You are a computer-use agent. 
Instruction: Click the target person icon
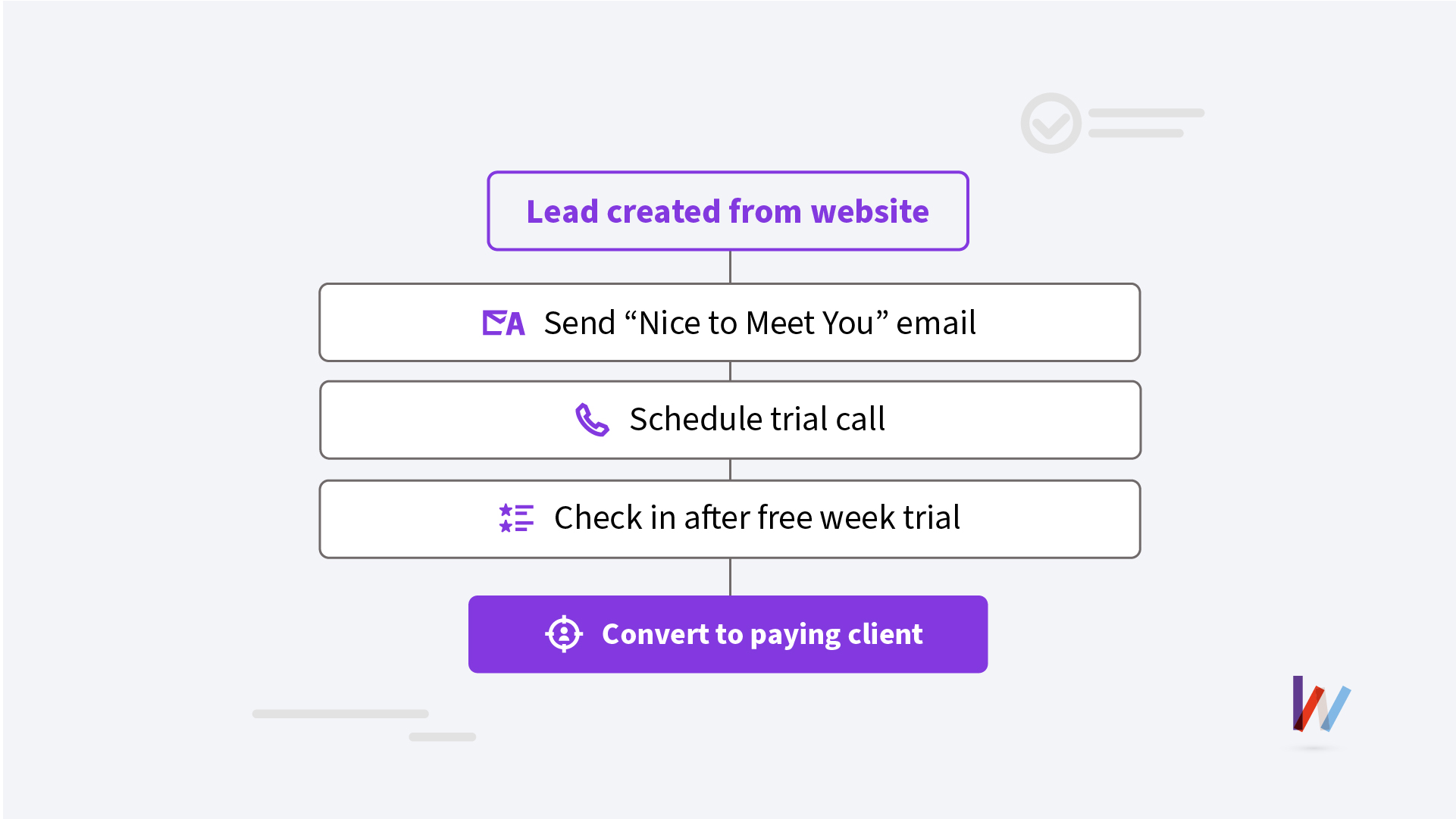[564, 634]
